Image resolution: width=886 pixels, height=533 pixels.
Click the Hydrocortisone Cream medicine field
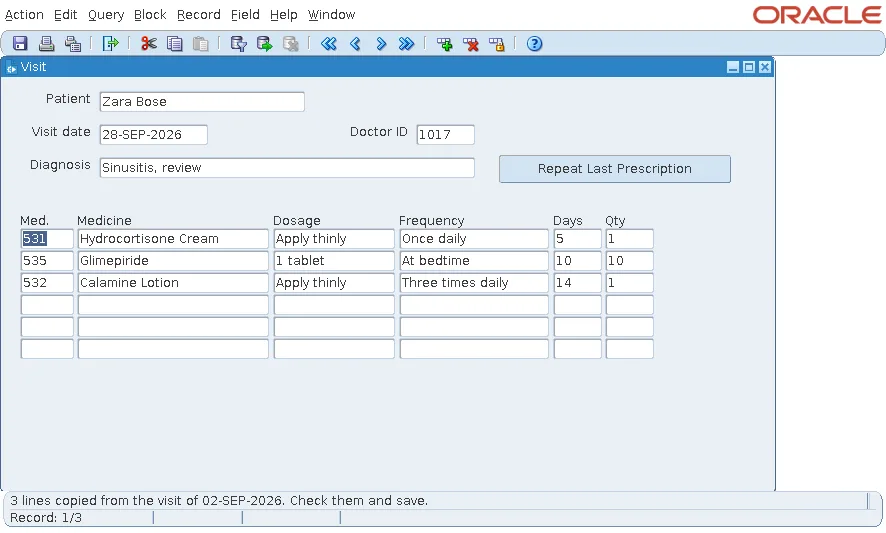[x=173, y=239]
